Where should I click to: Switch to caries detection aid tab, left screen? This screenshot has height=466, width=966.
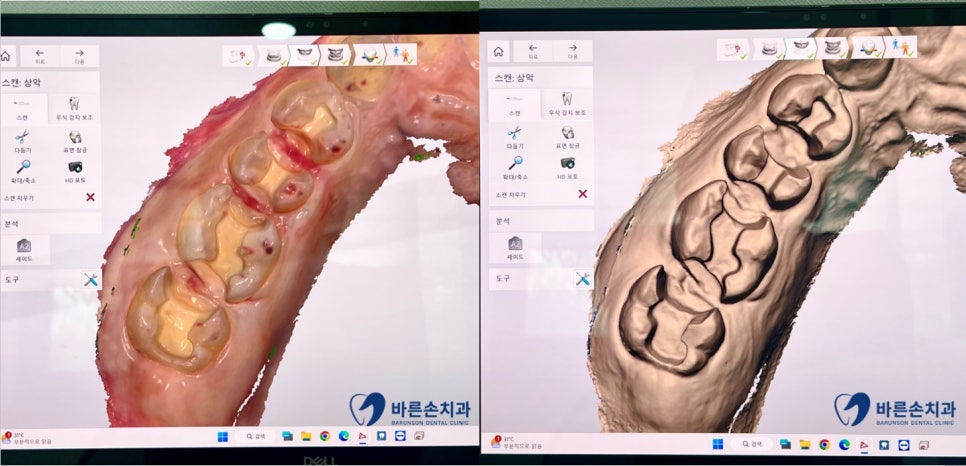74,106
